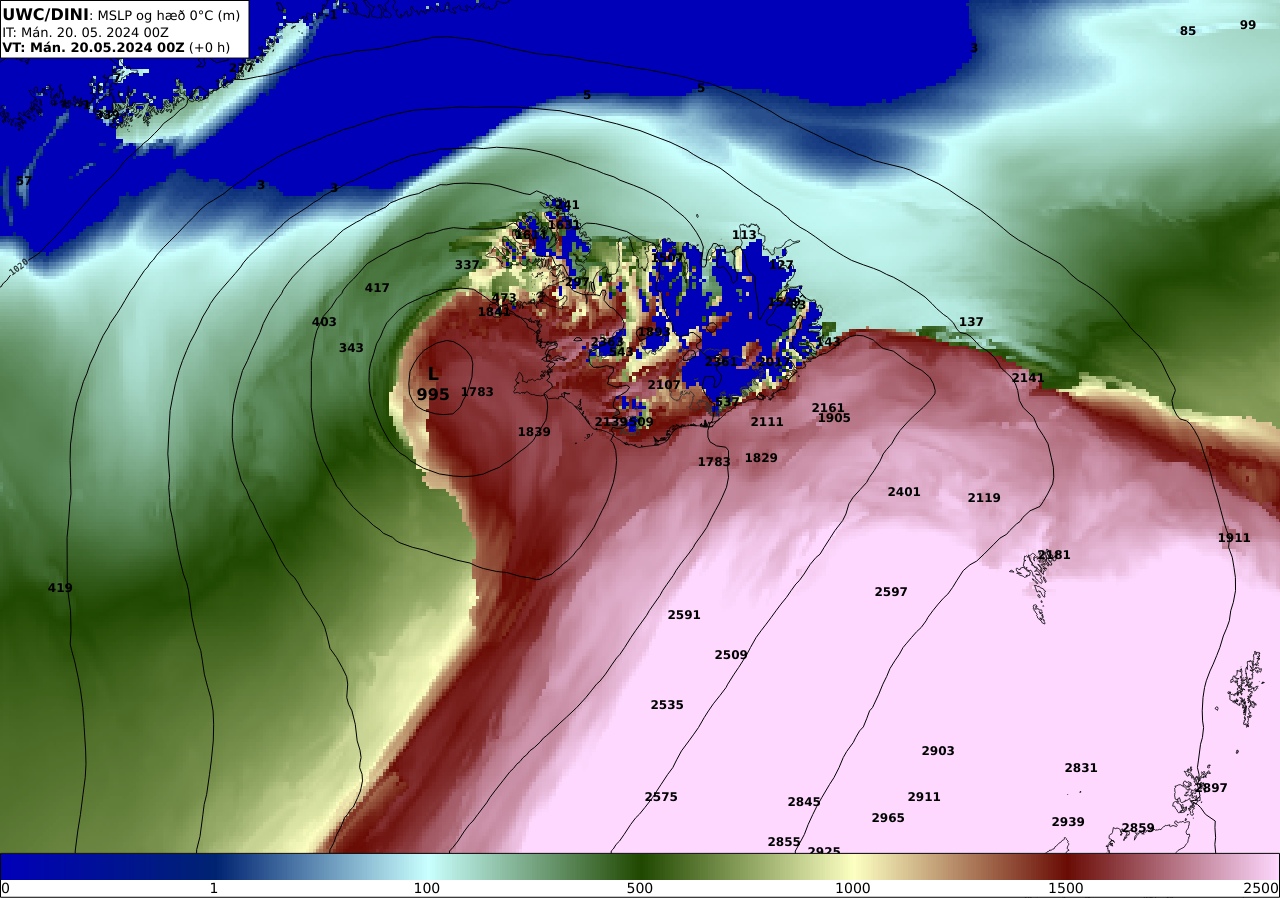Viewport: 1280px width, 898px height.
Task: Click the 100 tick on the color scale
Action: pyautogui.click(x=427, y=888)
